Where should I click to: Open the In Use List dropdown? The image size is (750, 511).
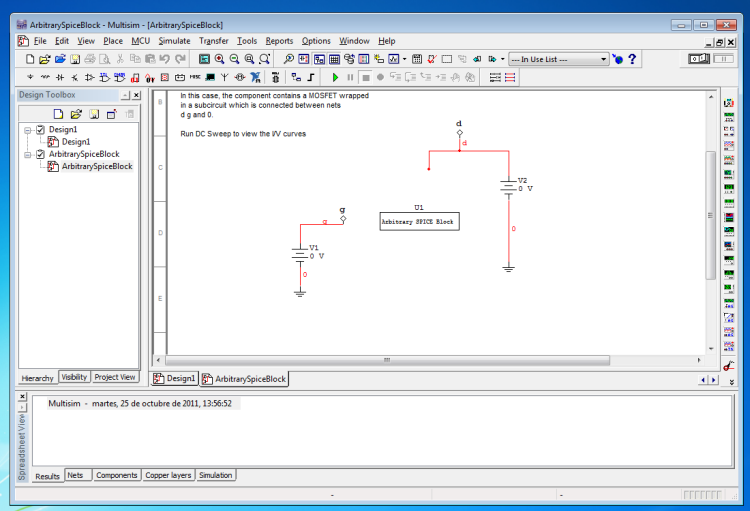click(603, 60)
